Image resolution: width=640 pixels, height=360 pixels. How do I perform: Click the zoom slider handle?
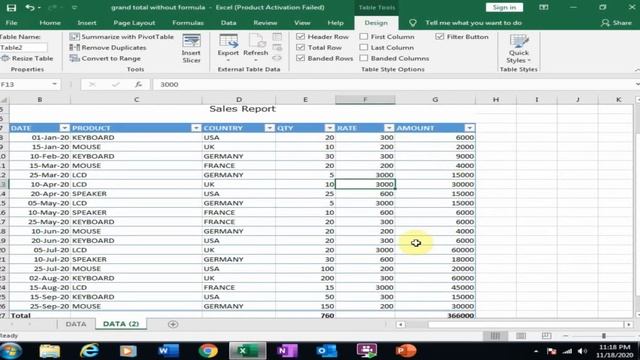coord(603,336)
